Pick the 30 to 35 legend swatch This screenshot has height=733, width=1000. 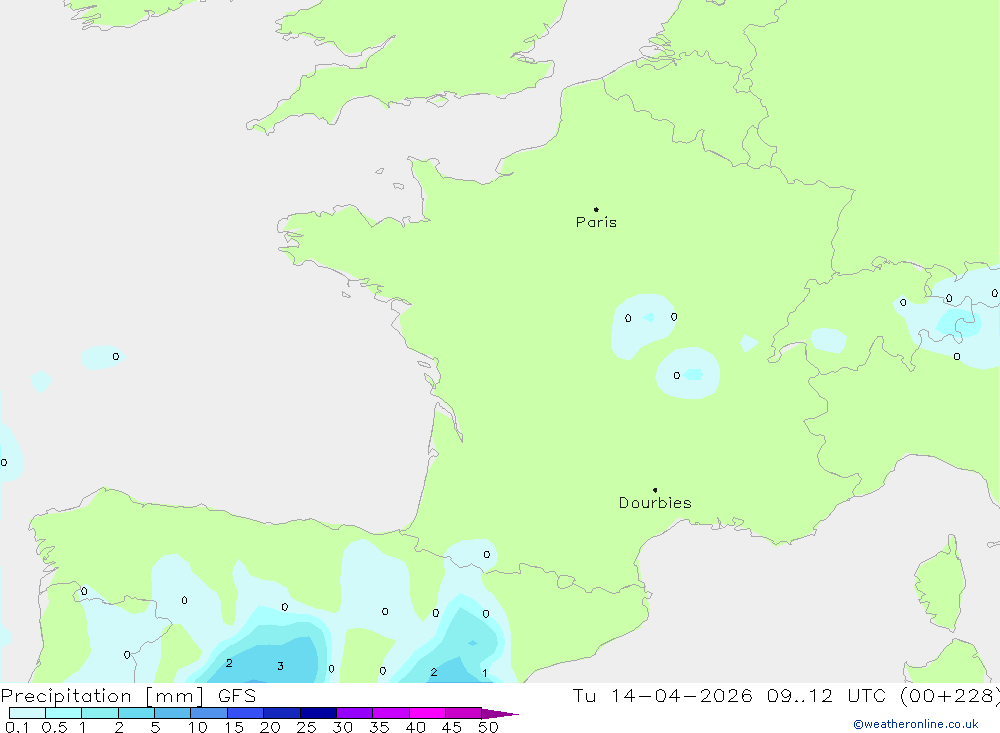point(355,713)
